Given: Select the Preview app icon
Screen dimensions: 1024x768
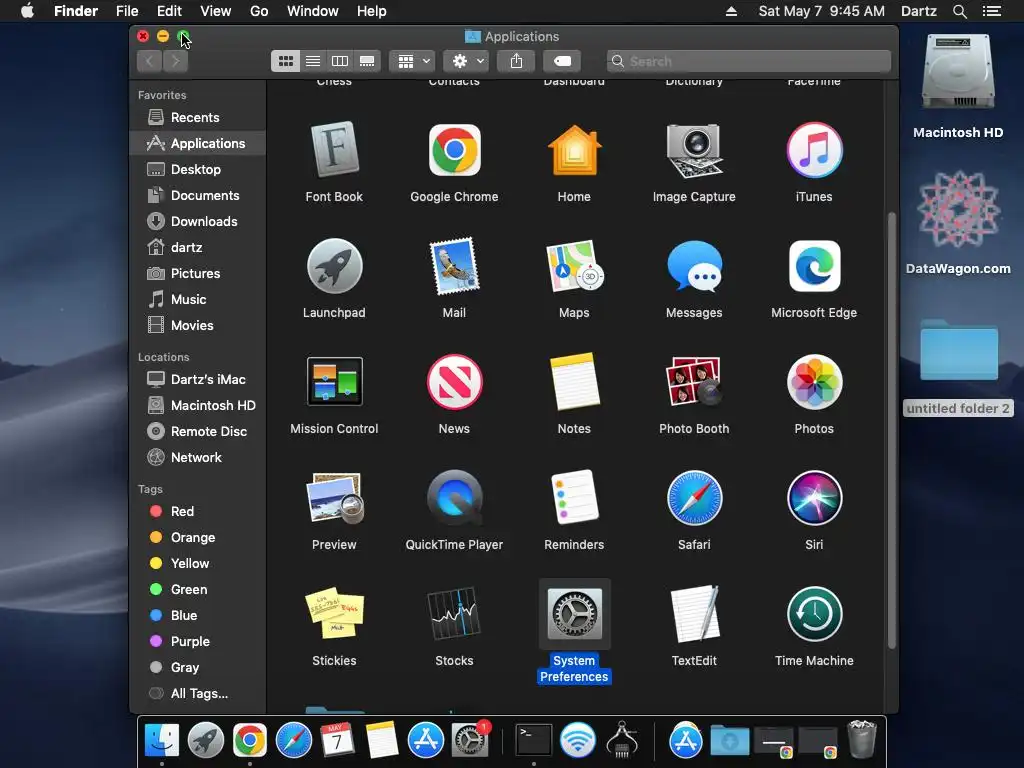Looking at the screenshot, I should 334,498.
